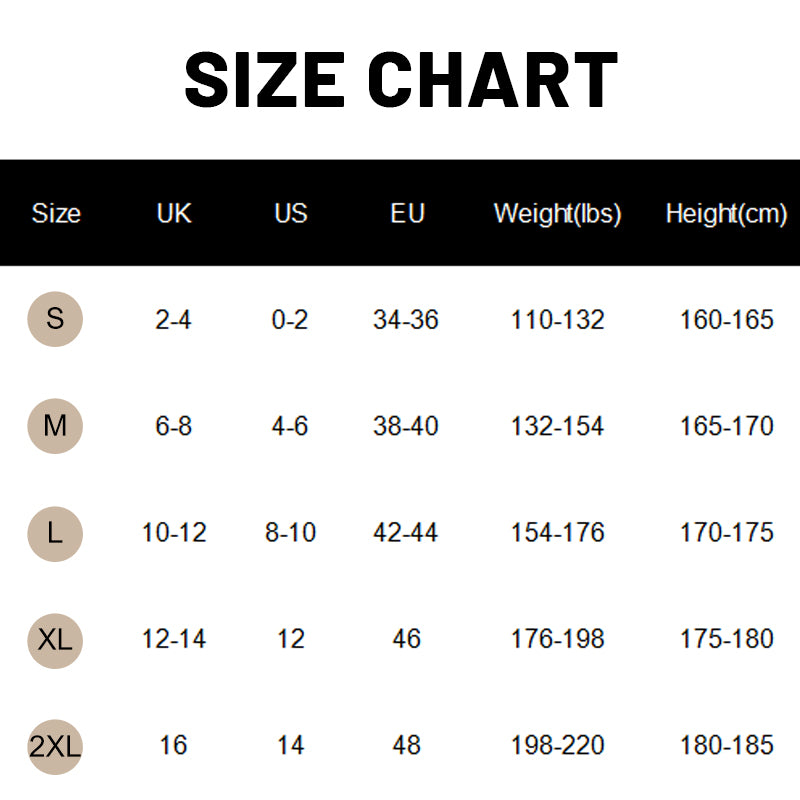Select the M size circle badge

coord(55,426)
